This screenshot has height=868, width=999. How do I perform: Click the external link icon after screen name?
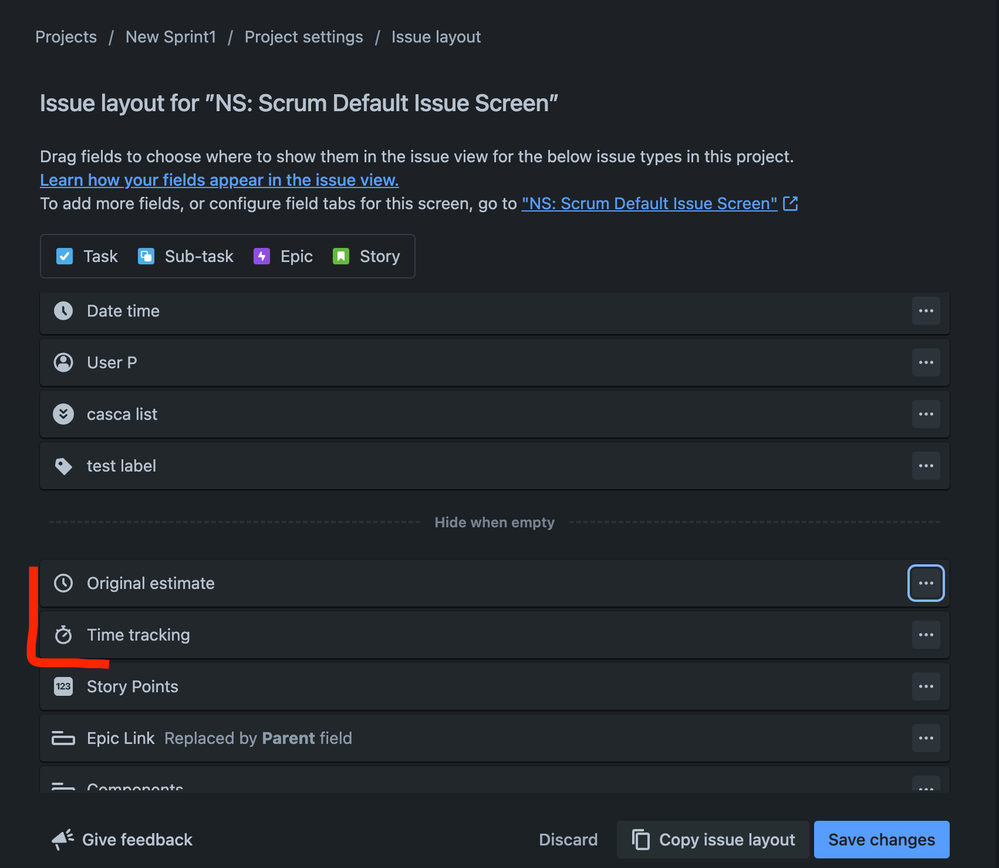click(791, 203)
